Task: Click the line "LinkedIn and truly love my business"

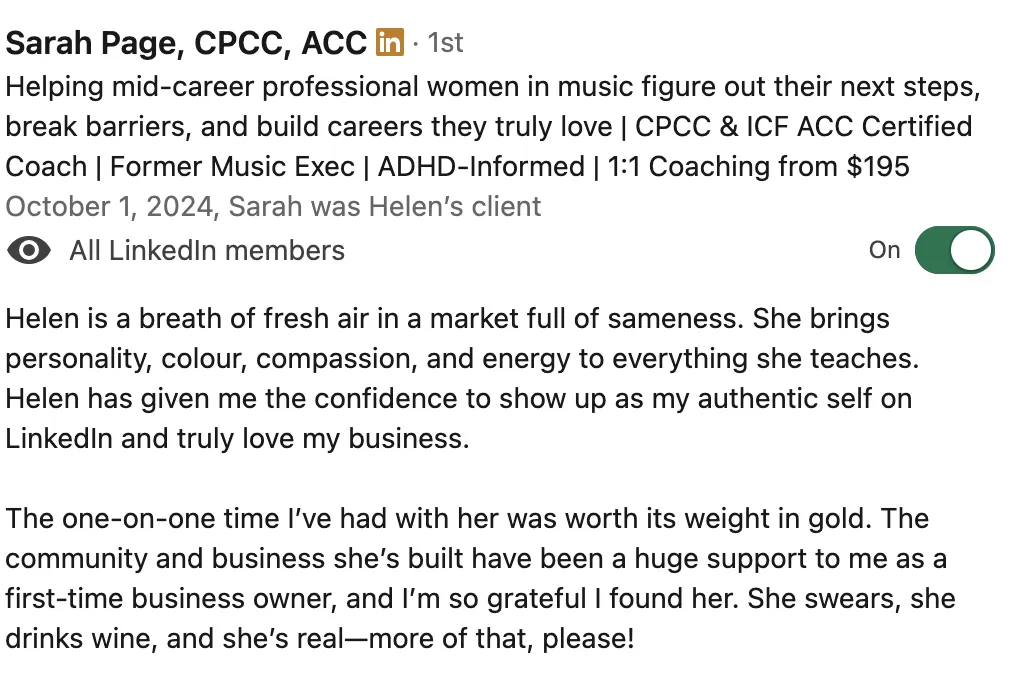Action: click(237, 439)
